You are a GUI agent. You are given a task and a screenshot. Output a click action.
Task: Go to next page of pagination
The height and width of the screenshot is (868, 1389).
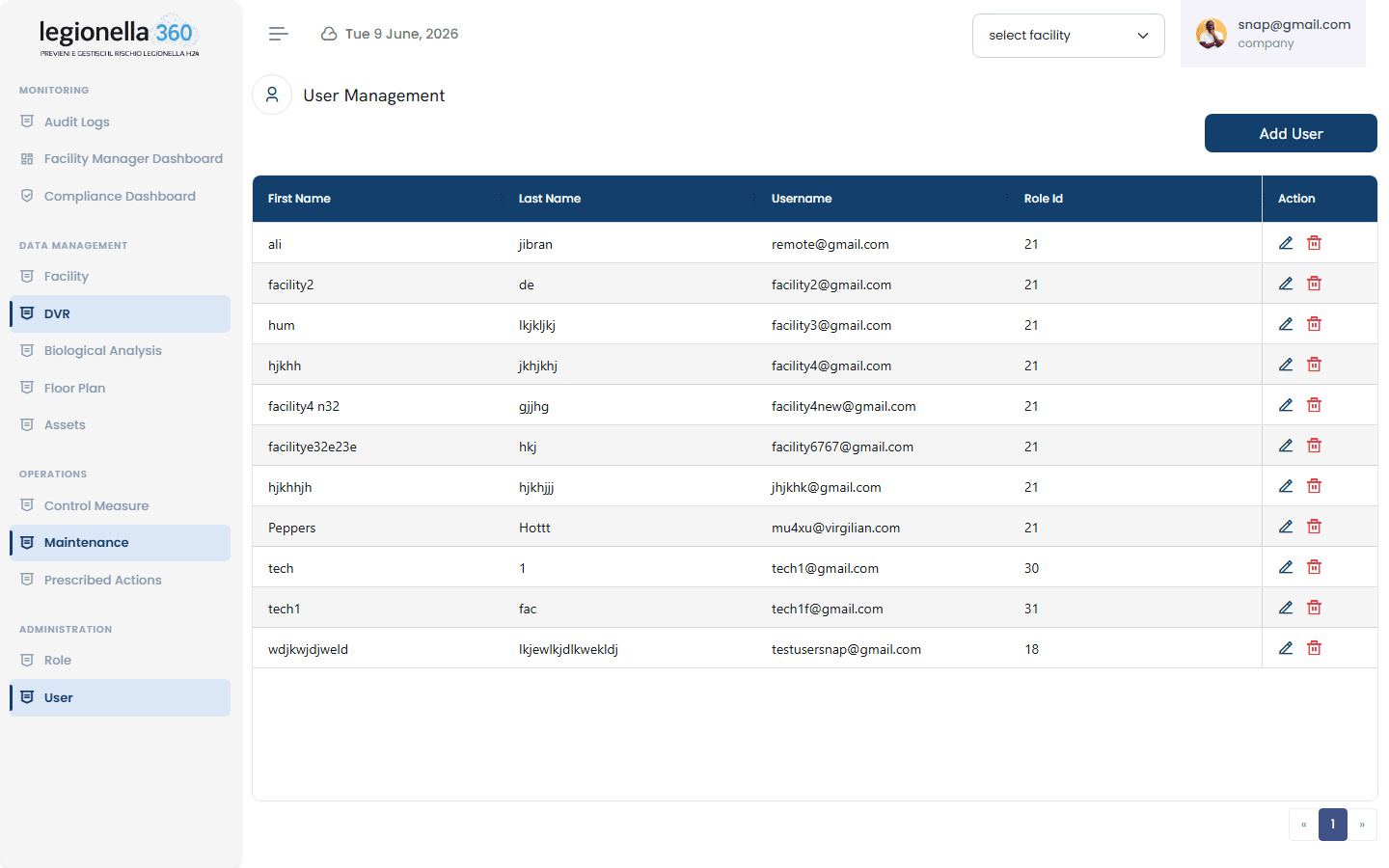click(1362, 825)
